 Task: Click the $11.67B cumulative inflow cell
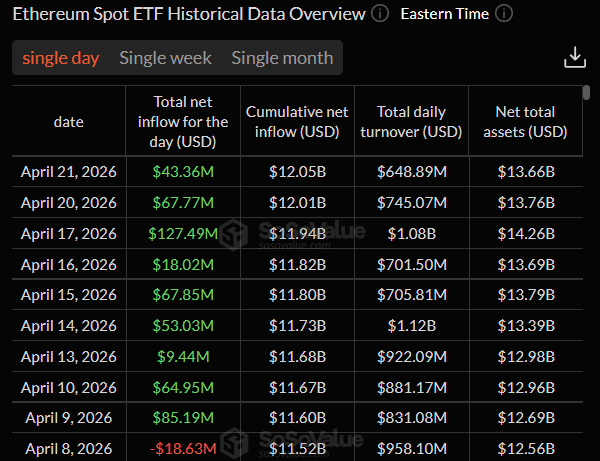[x=297, y=388]
